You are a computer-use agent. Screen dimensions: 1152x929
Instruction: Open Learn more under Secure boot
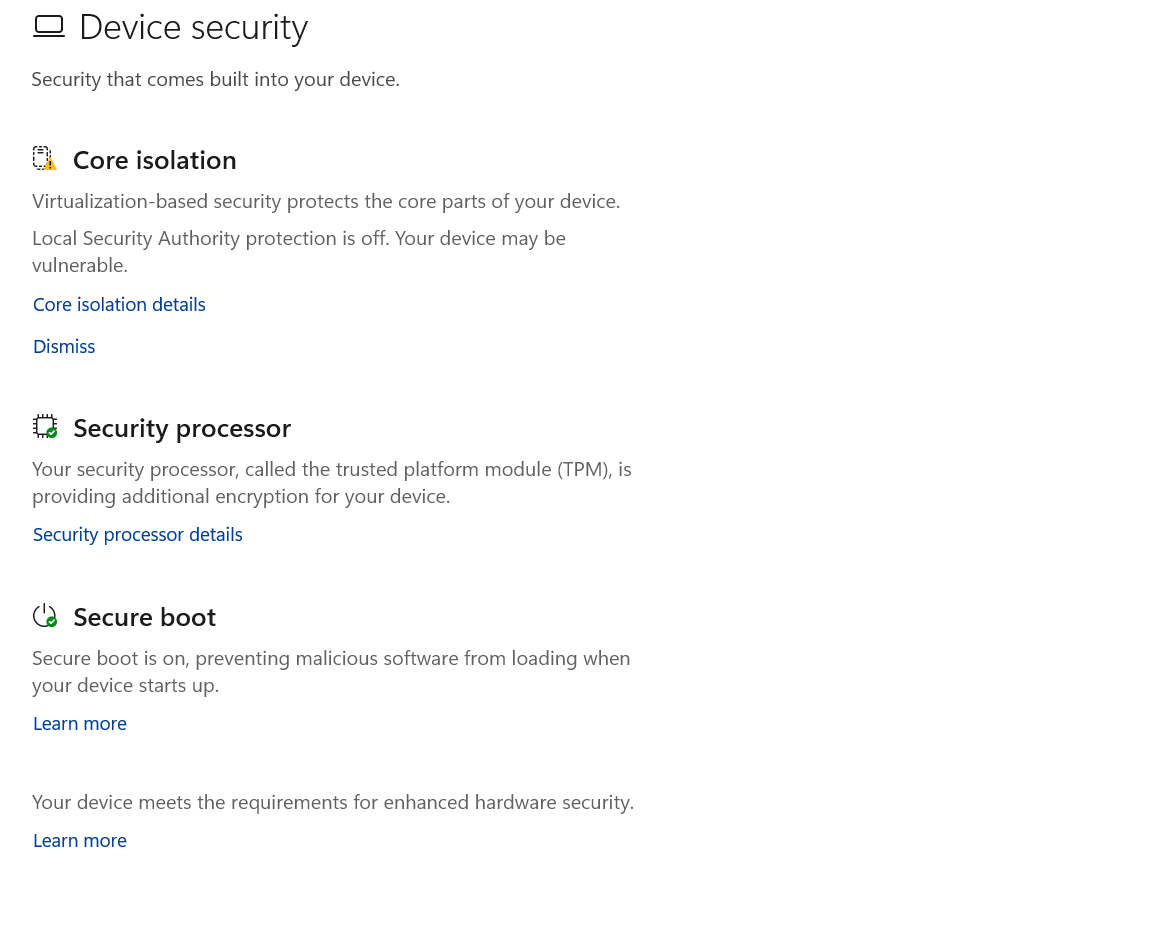click(80, 724)
